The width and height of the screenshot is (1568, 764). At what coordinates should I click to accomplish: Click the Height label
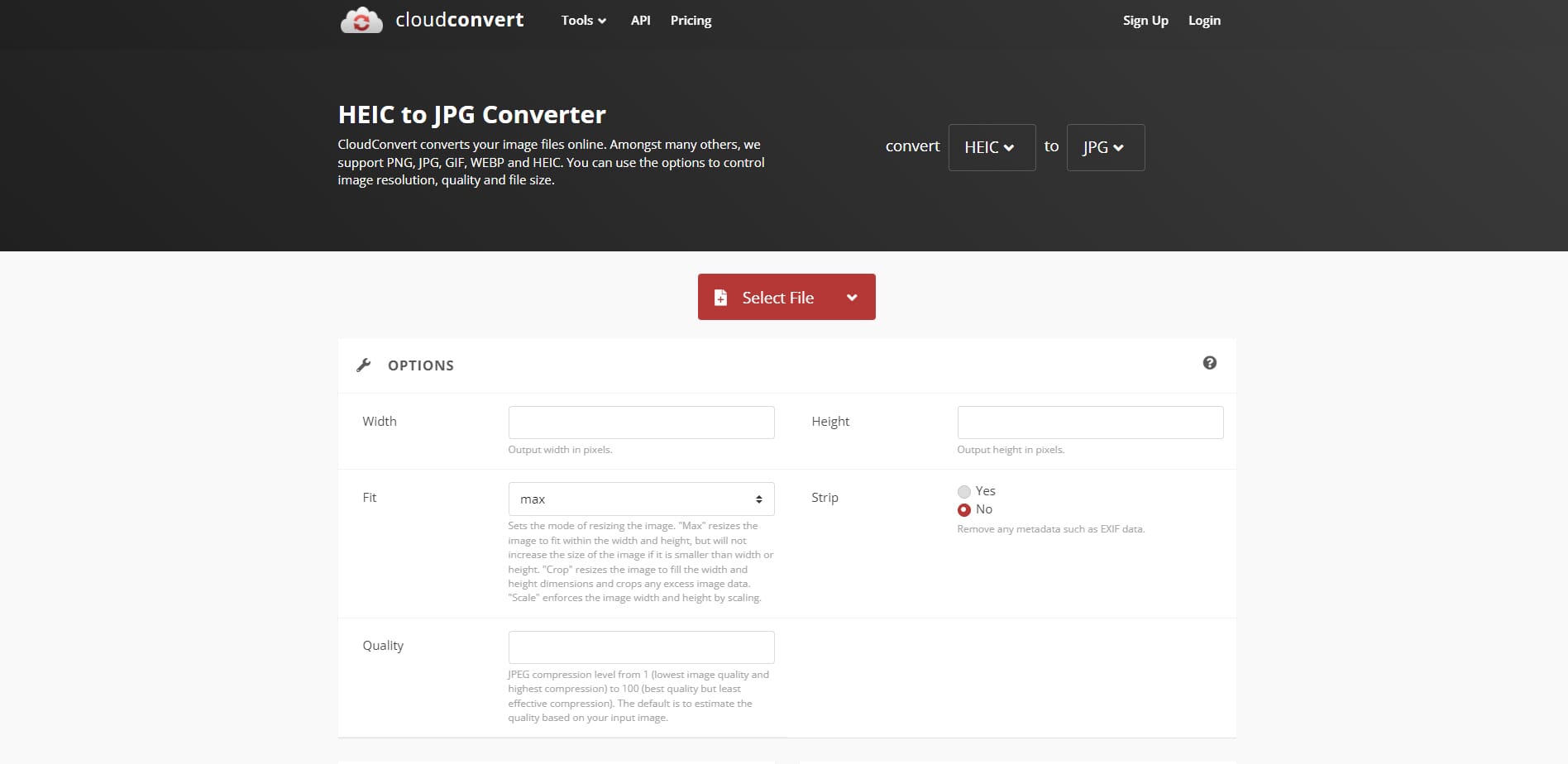point(830,422)
